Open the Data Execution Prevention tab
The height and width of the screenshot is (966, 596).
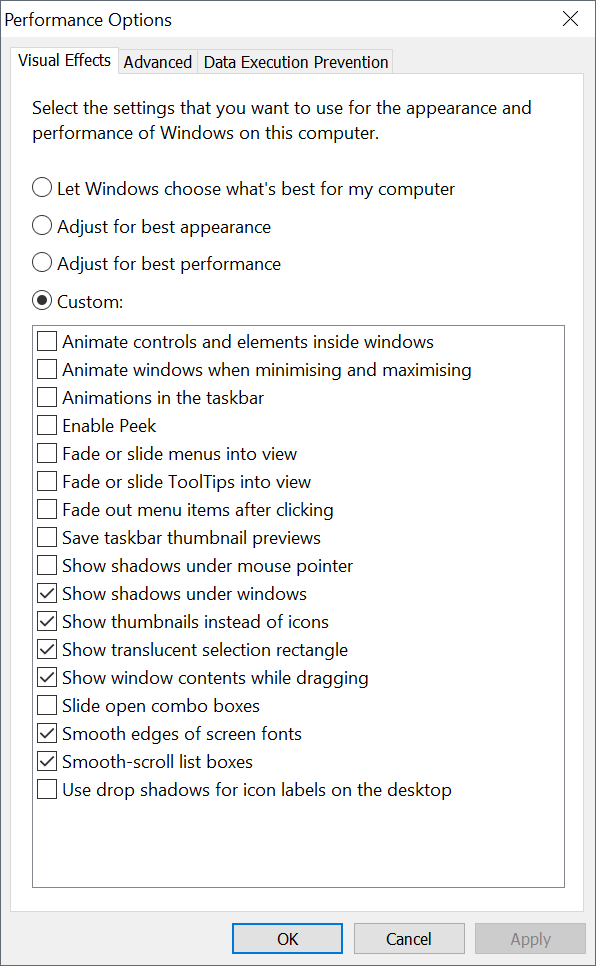[x=296, y=62]
